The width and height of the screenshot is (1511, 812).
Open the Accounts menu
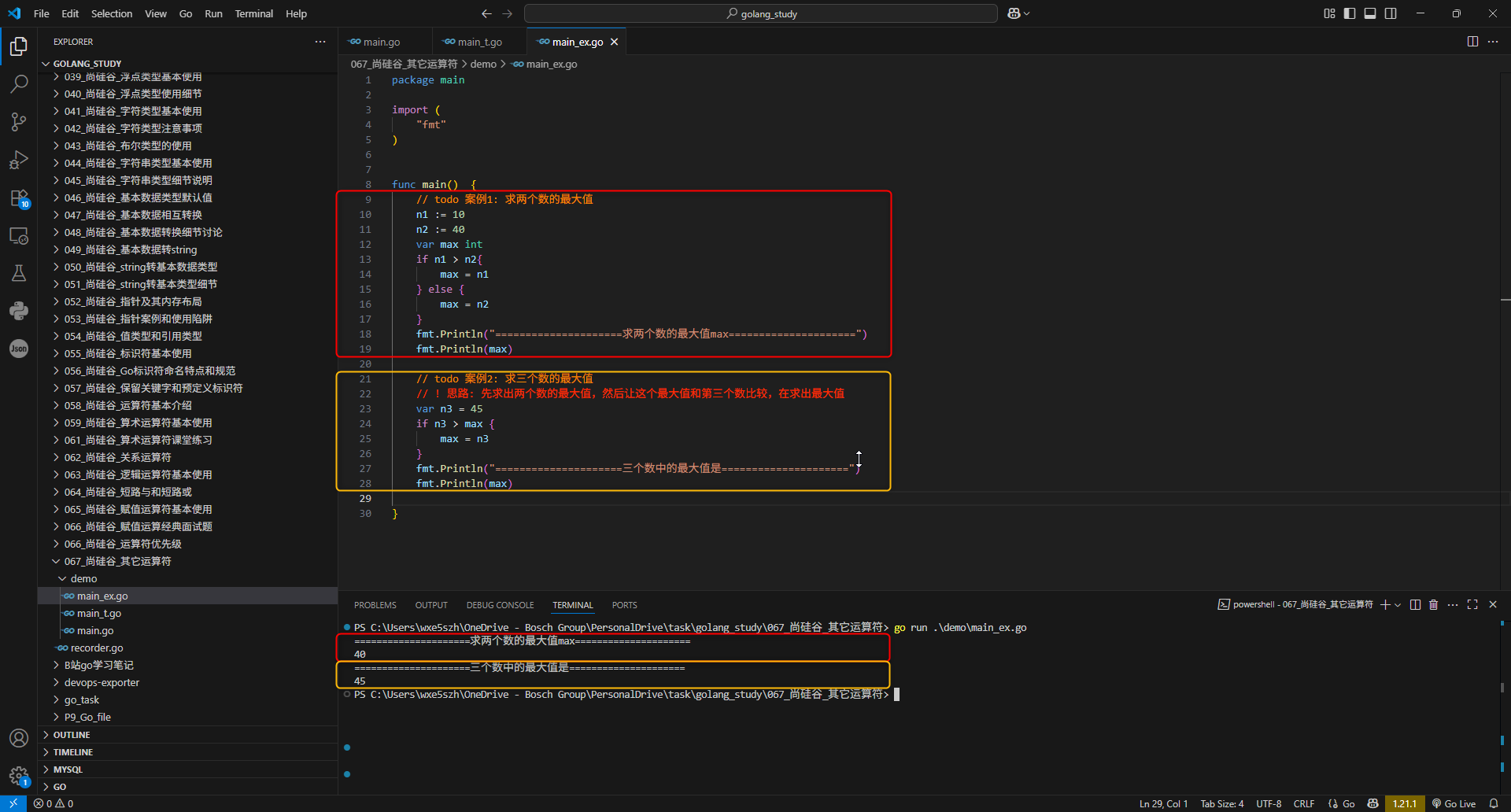pyautogui.click(x=19, y=738)
